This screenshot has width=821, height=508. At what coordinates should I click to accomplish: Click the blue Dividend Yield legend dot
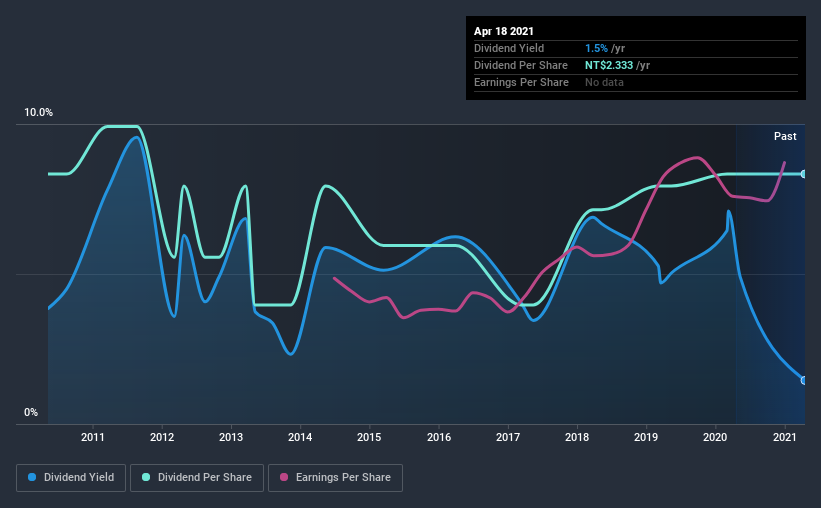pyautogui.click(x=32, y=477)
